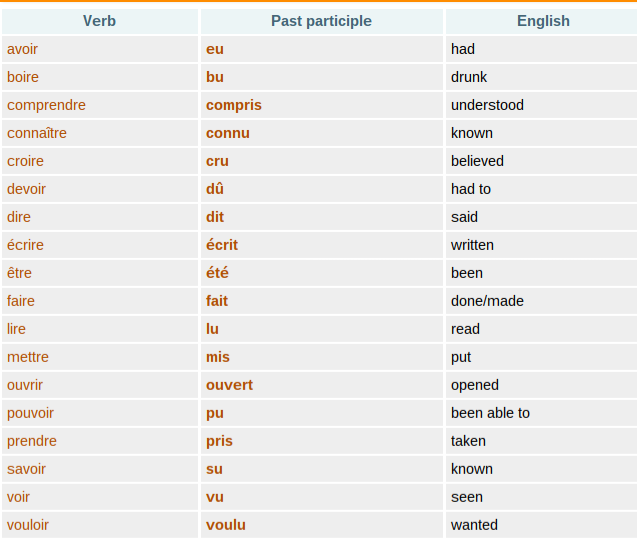Click the 'devoir' verb link
637x542 pixels.
point(26,189)
